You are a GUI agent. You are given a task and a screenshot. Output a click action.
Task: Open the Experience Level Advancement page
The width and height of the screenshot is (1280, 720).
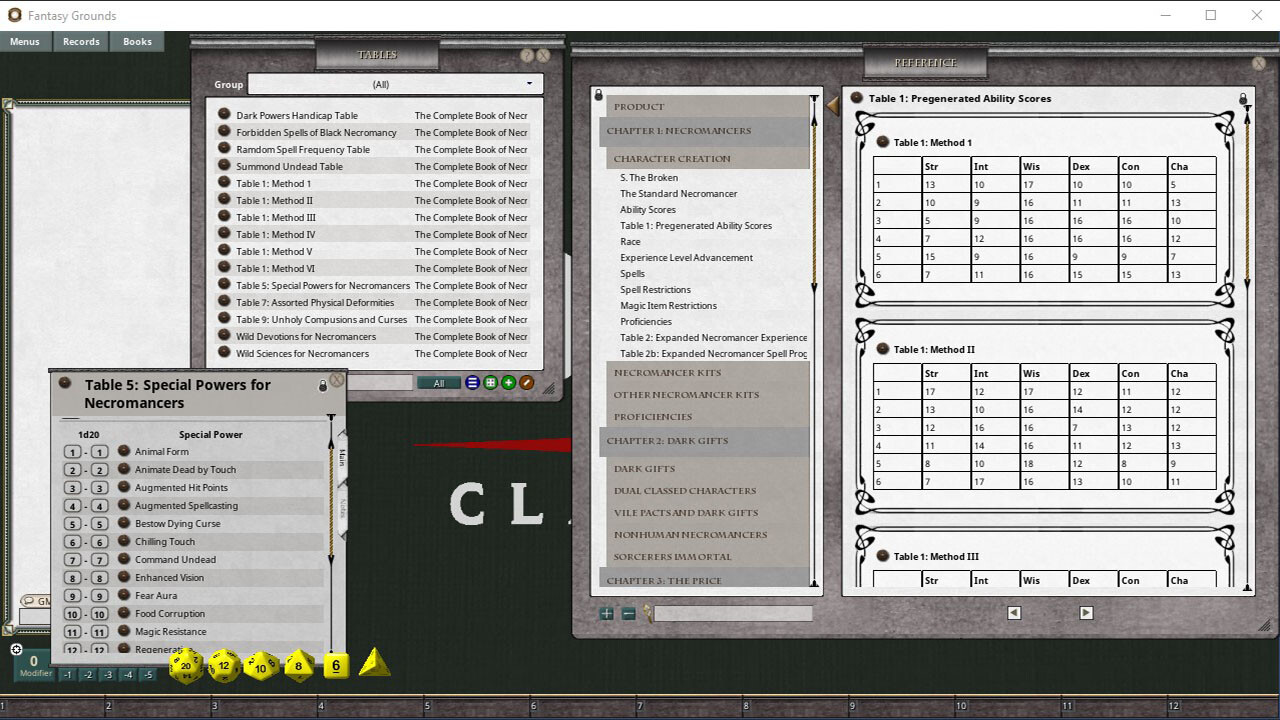(x=686, y=258)
